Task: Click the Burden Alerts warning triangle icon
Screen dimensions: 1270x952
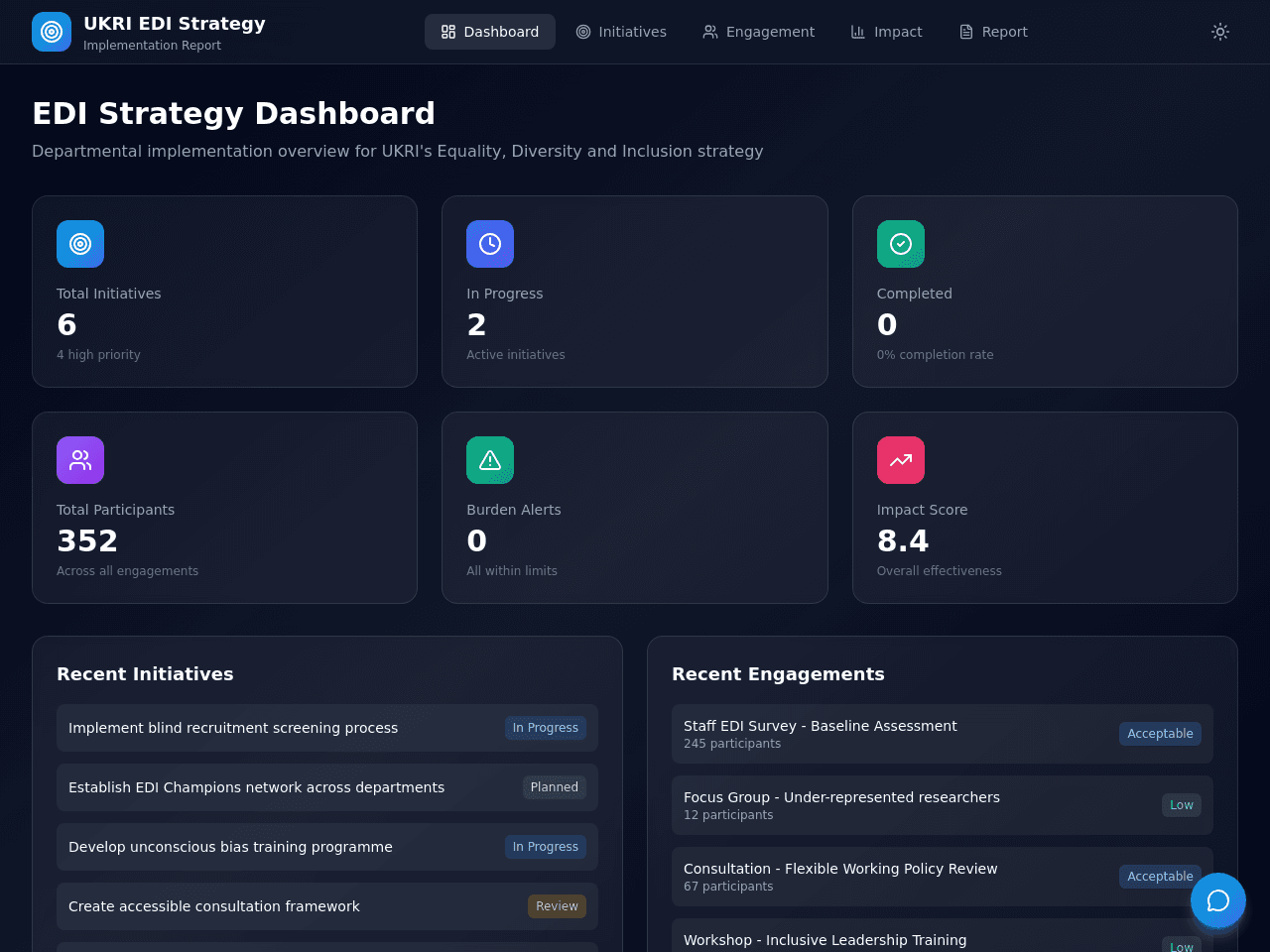Action: (490, 460)
